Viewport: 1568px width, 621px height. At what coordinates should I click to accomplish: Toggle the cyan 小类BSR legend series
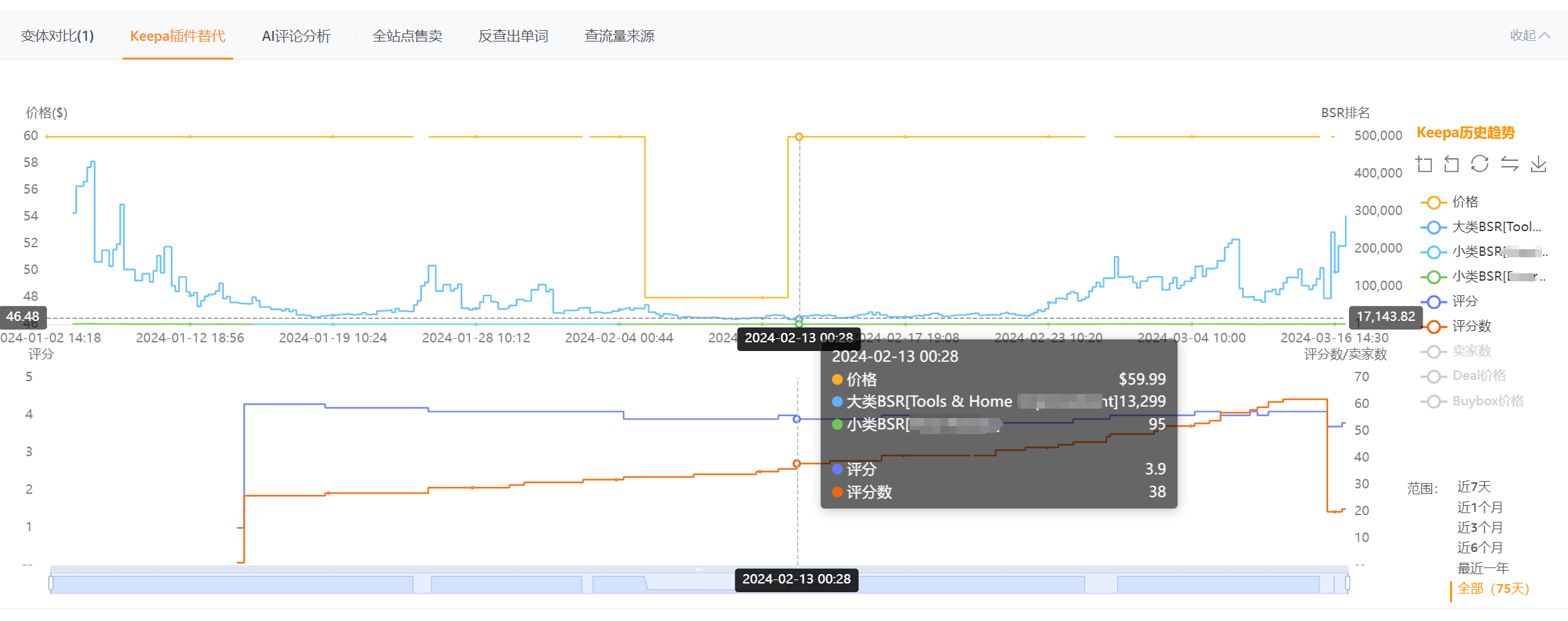pyautogui.click(x=1484, y=252)
